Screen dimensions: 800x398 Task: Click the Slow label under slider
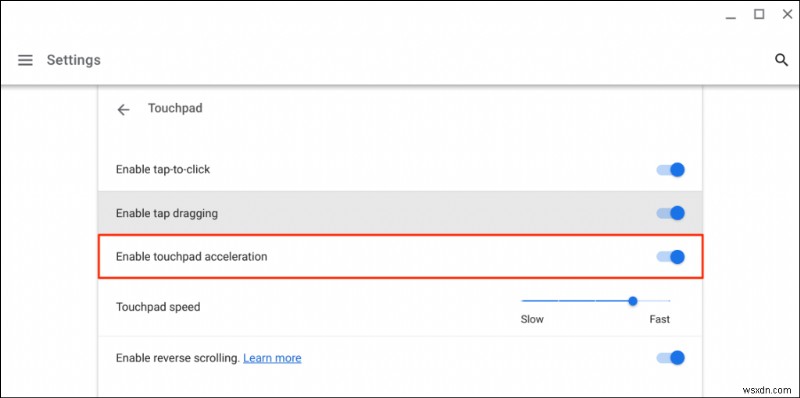[x=532, y=319]
